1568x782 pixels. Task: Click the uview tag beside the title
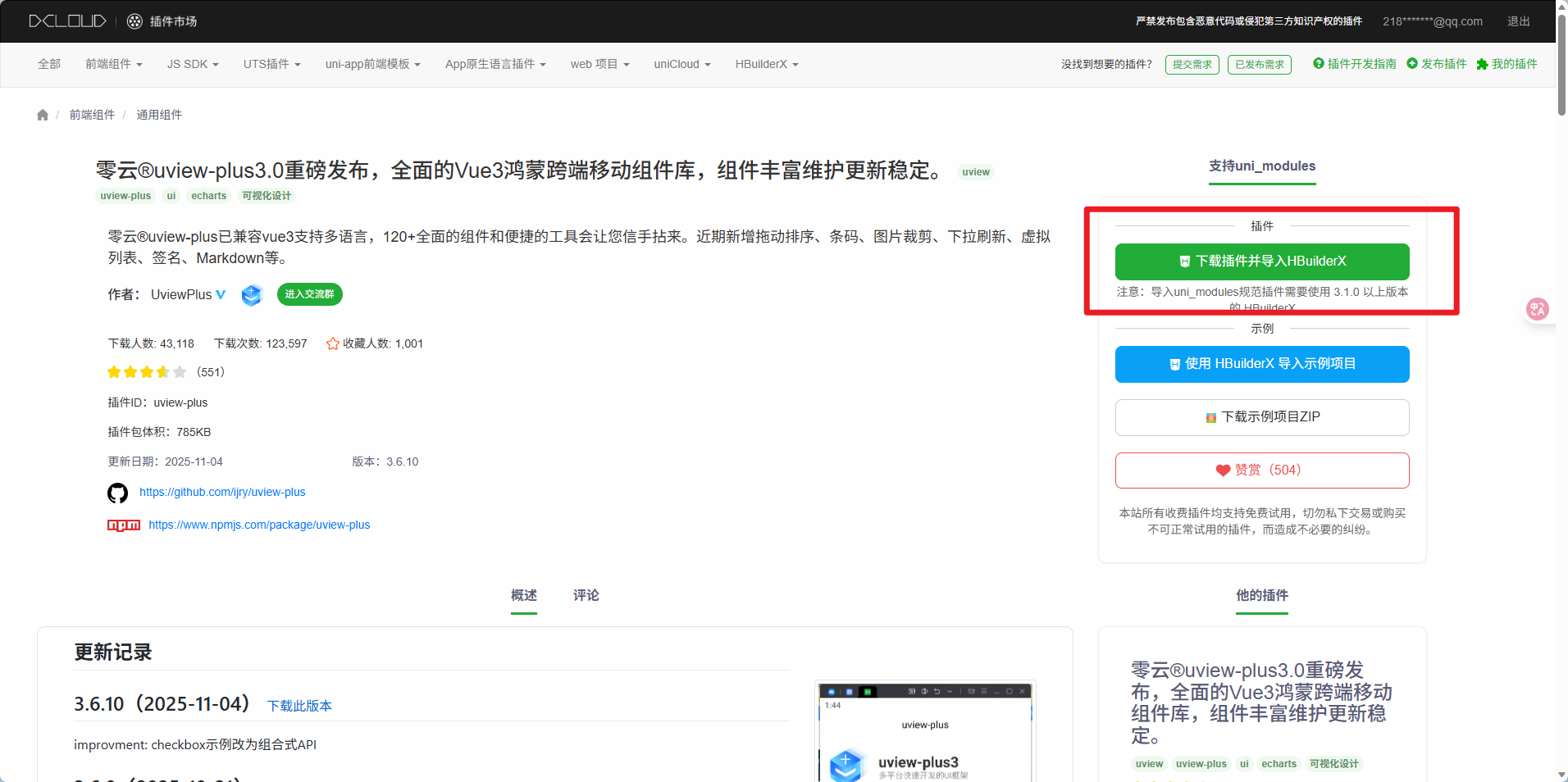[x=976, y=172]
